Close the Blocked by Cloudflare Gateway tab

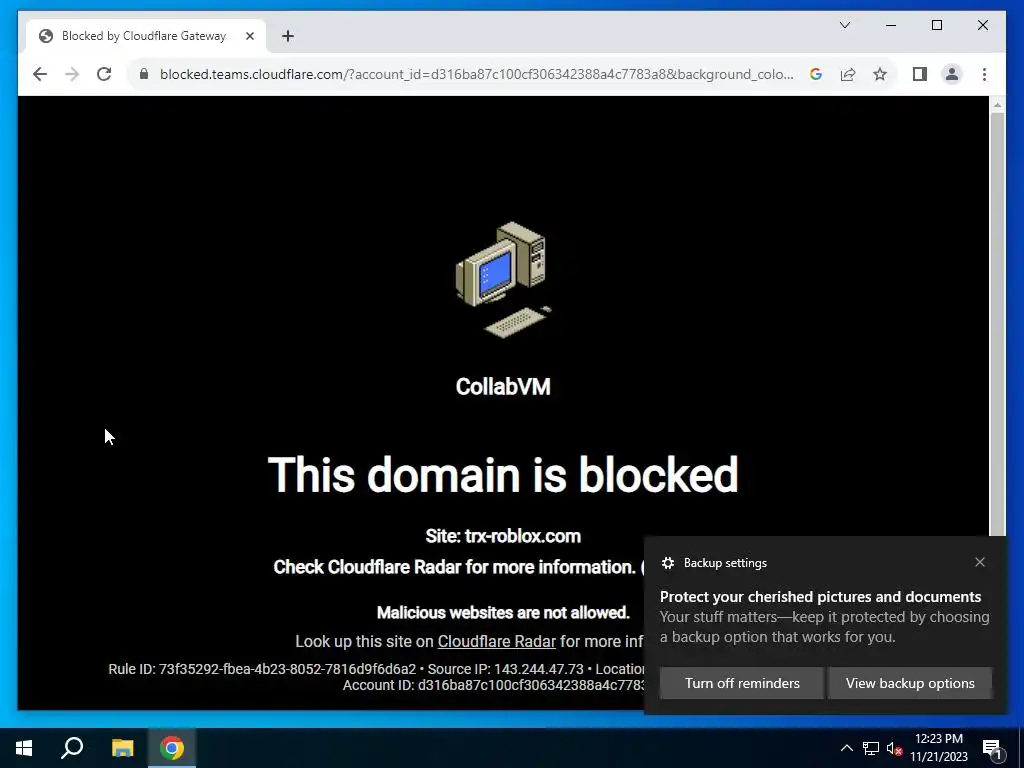click(x=249, y=36)
